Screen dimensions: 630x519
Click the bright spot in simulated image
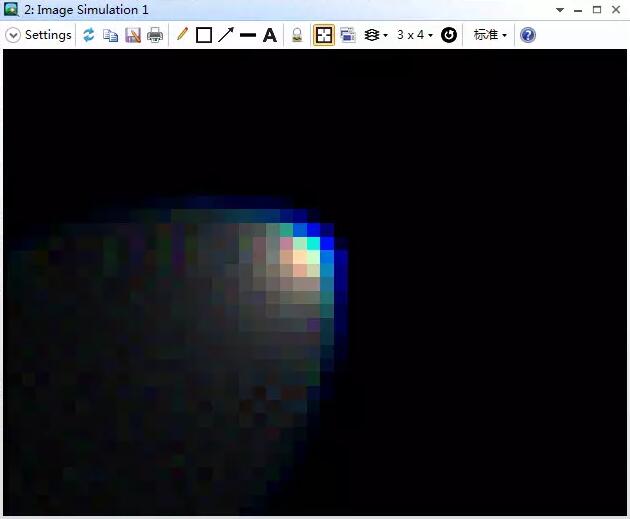pyautogui.click(x=301, y=257)
